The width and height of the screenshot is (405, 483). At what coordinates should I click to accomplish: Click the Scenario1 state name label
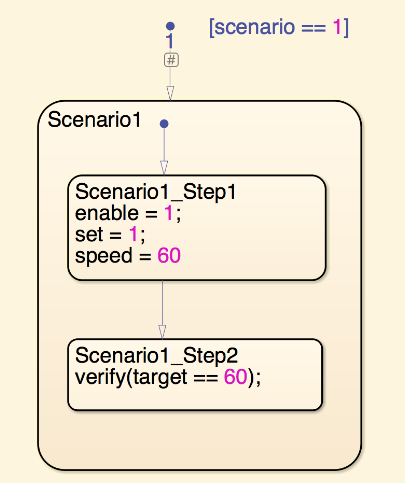95,119
